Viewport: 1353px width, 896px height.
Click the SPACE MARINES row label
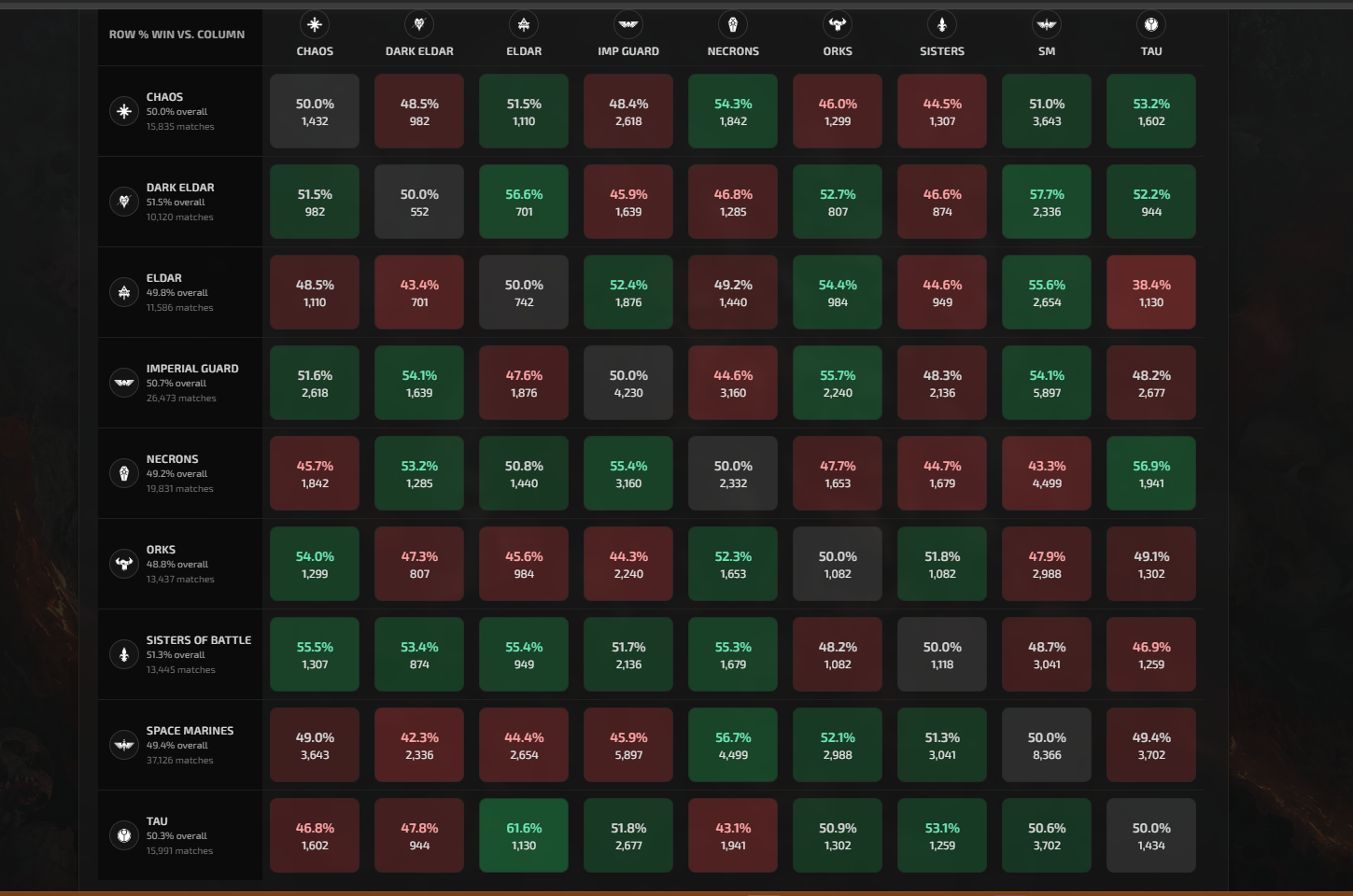coord(190,731)
